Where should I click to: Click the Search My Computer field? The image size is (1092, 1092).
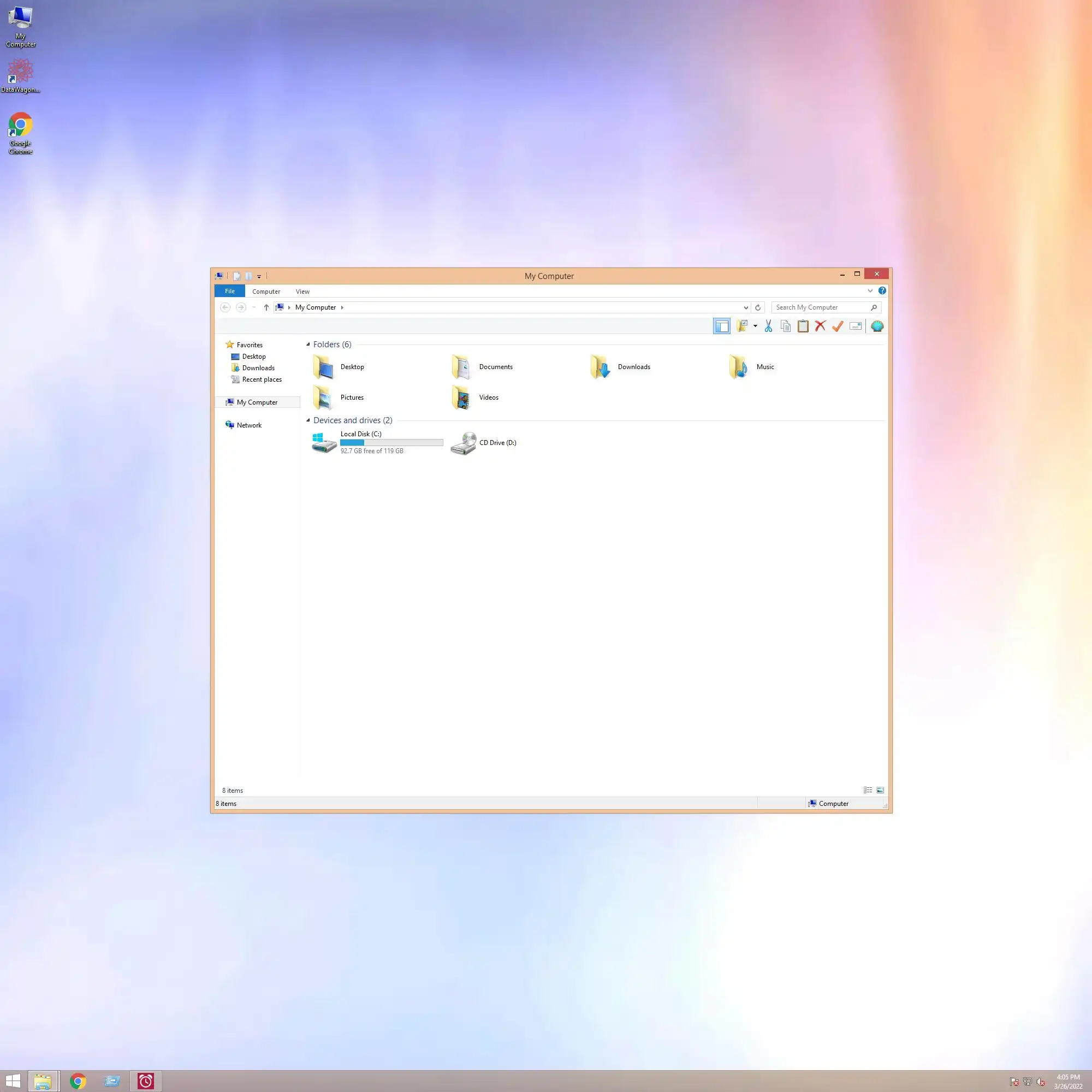click(x=821, y=307)
